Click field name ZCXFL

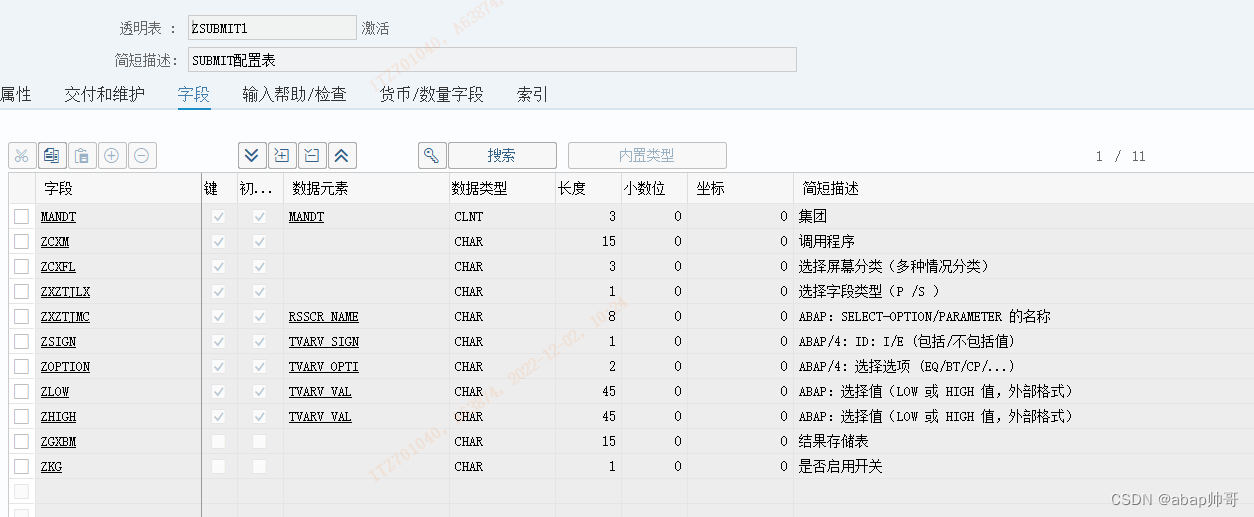(x=58, y=266)
